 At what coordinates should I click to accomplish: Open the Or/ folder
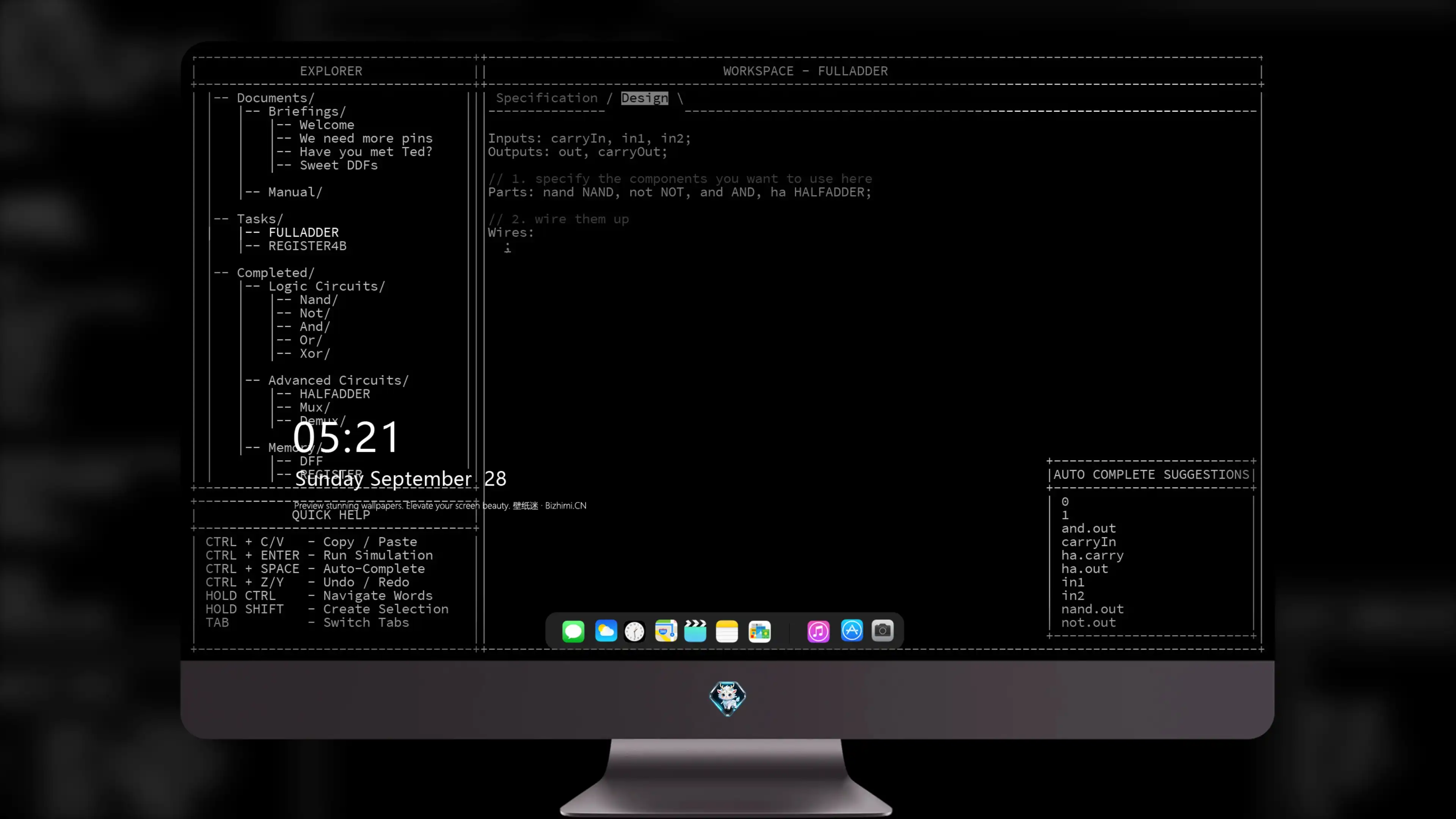point(310,340)
